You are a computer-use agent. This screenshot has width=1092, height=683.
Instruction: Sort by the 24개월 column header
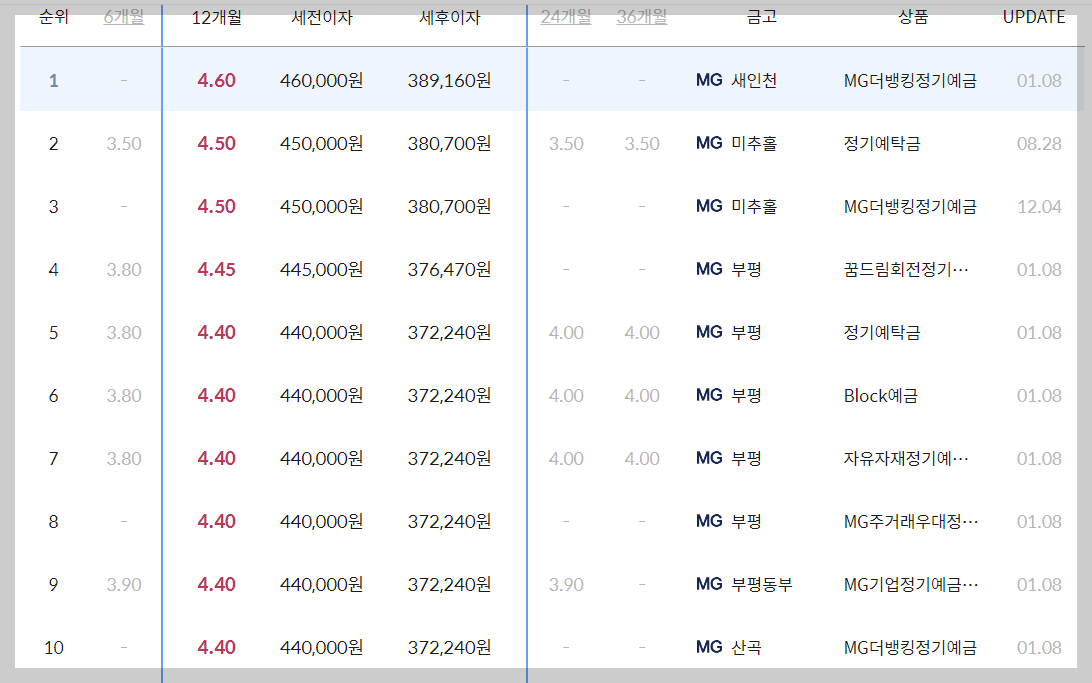566,17
